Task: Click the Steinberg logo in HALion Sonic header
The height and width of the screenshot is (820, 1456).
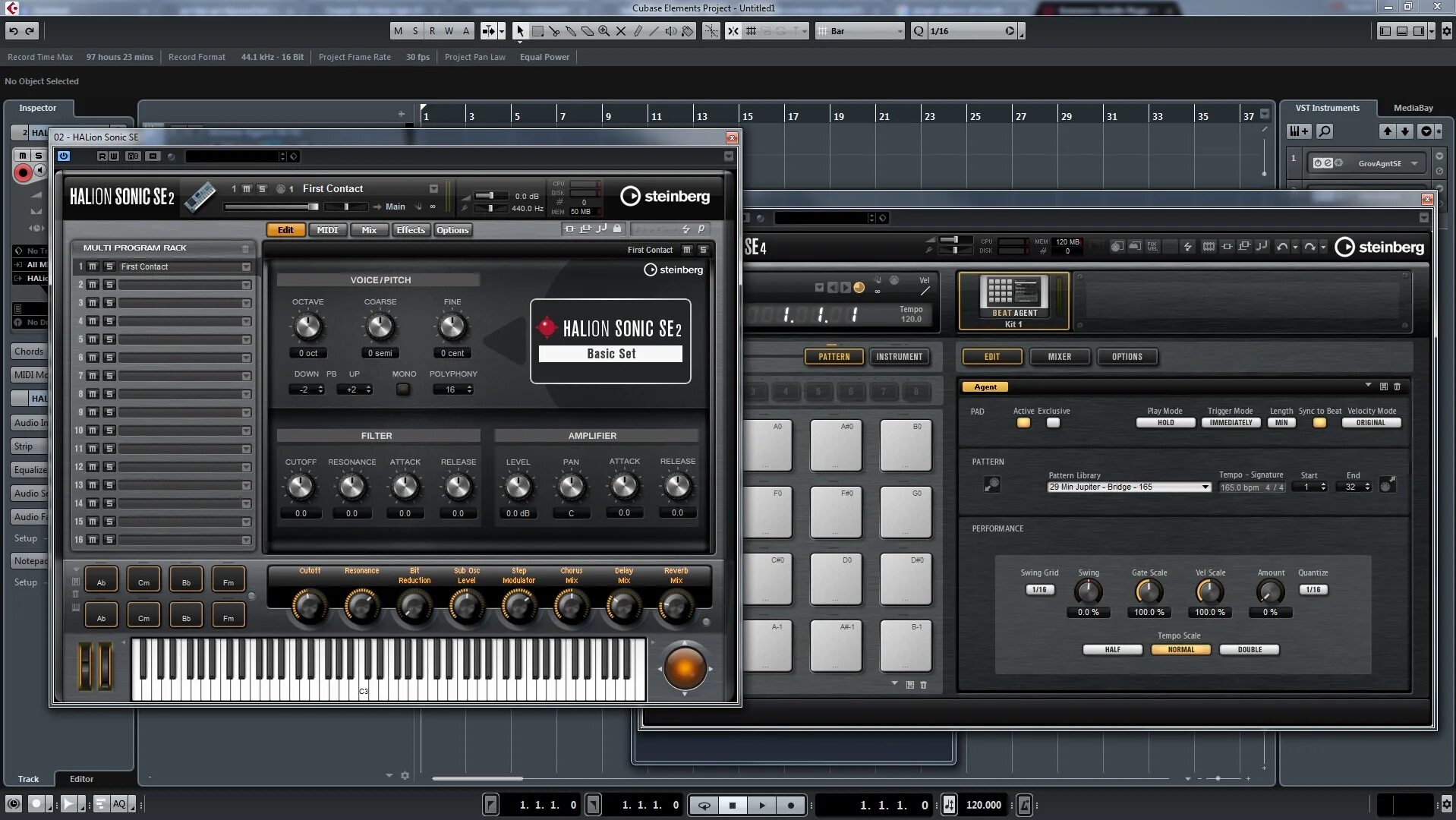Action: point(665,196)
